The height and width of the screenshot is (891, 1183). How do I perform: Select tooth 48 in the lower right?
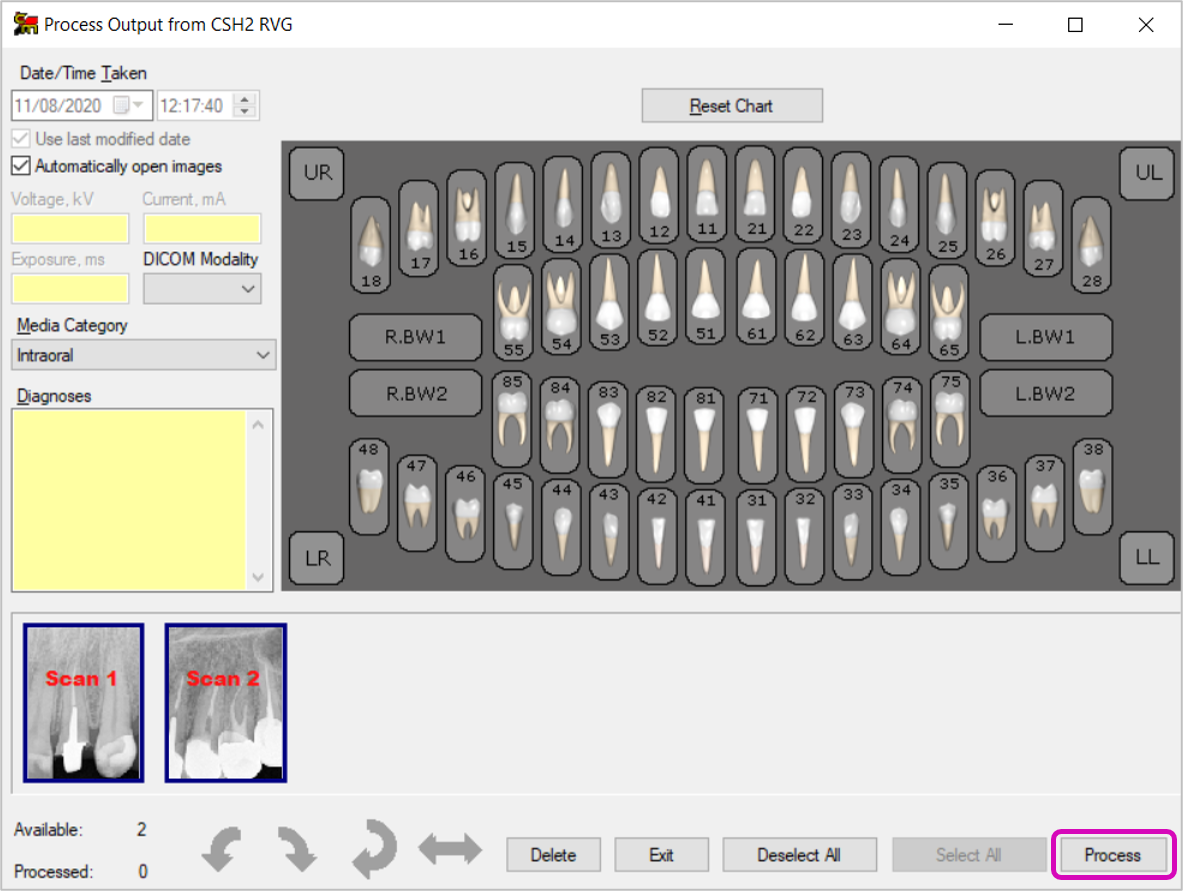coord(369,487)
